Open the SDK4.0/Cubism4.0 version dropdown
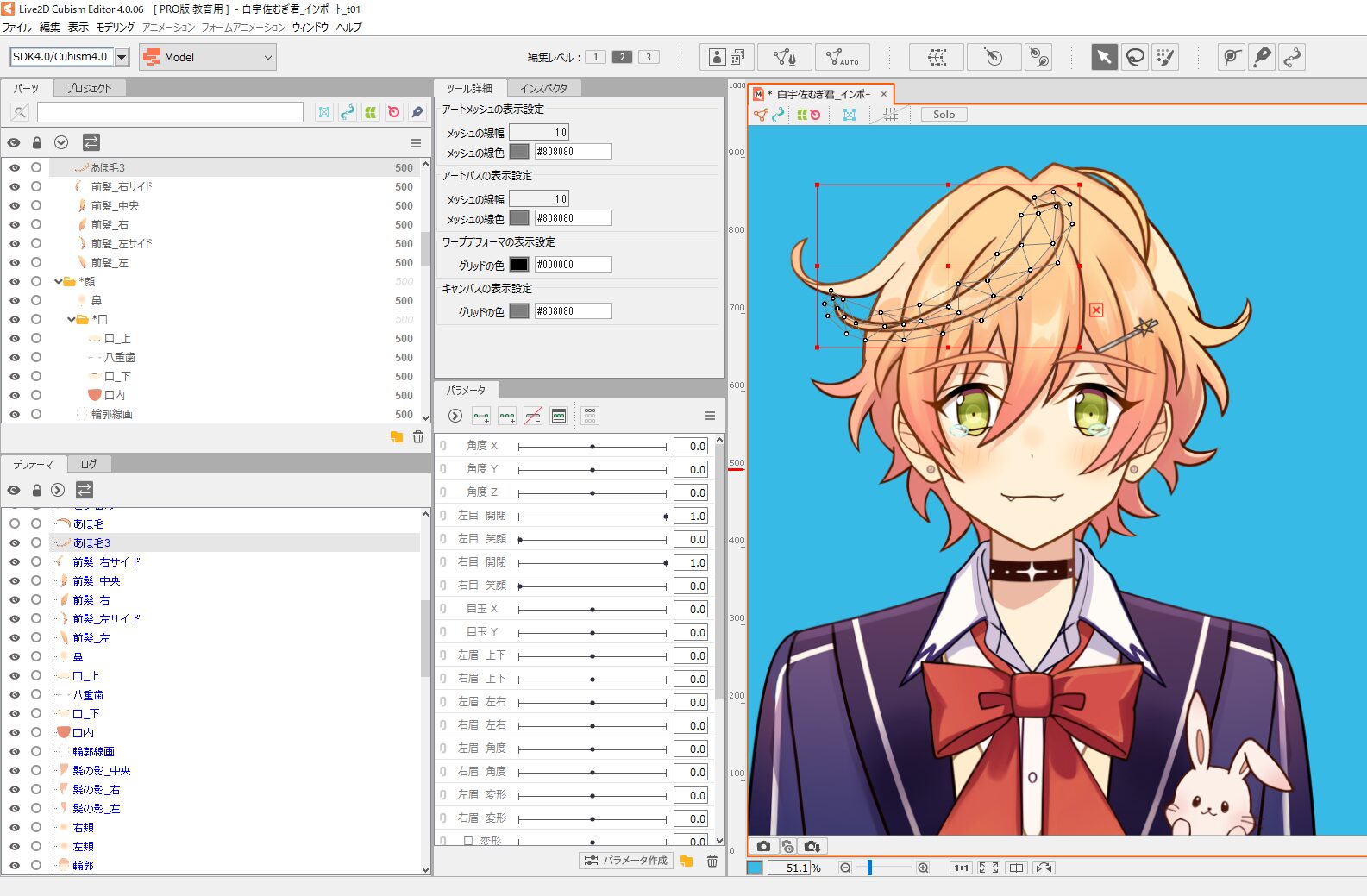Screen dimensions: 1367x896 (x=122, y=57)
